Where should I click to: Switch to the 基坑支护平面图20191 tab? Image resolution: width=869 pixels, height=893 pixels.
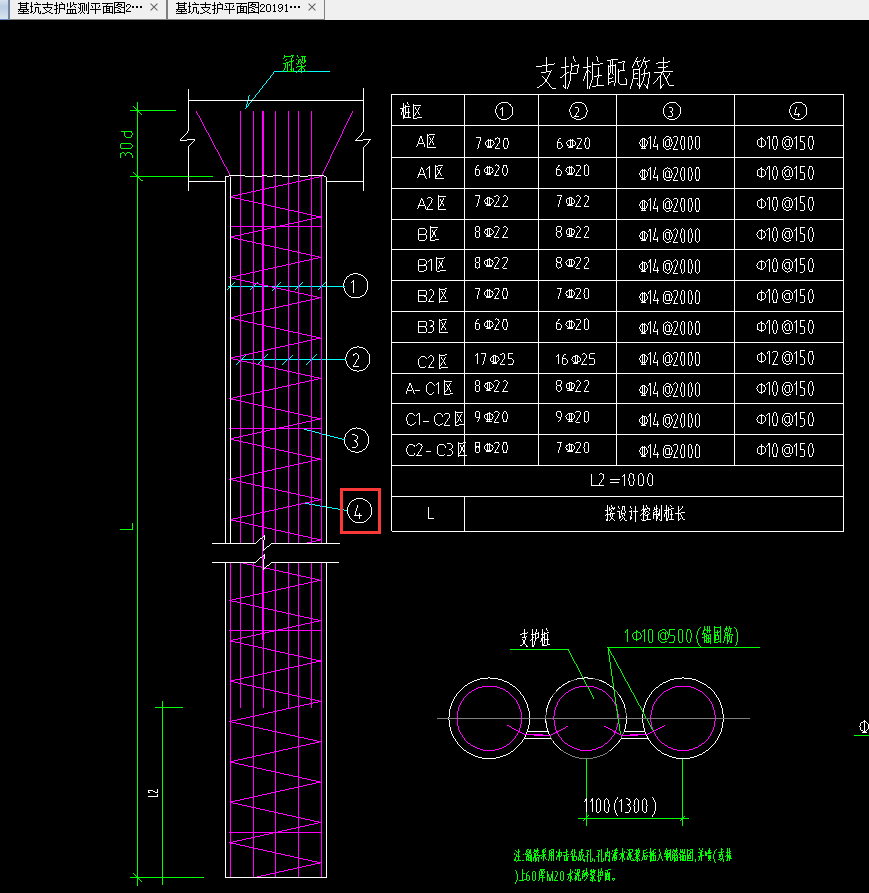238,8
